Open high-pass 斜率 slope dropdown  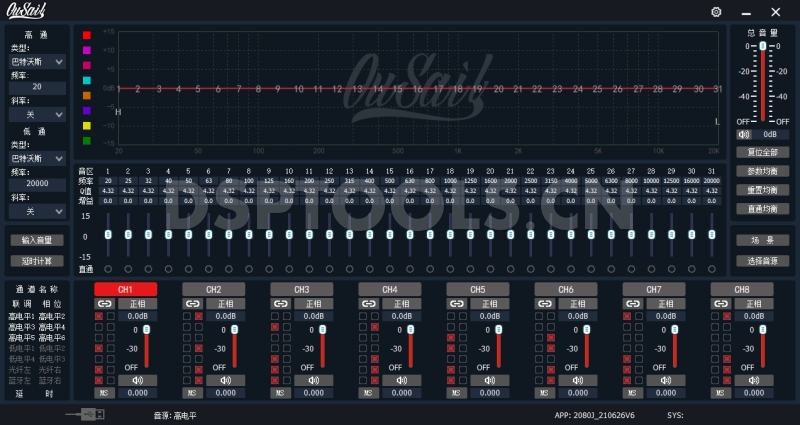(37, 114)
